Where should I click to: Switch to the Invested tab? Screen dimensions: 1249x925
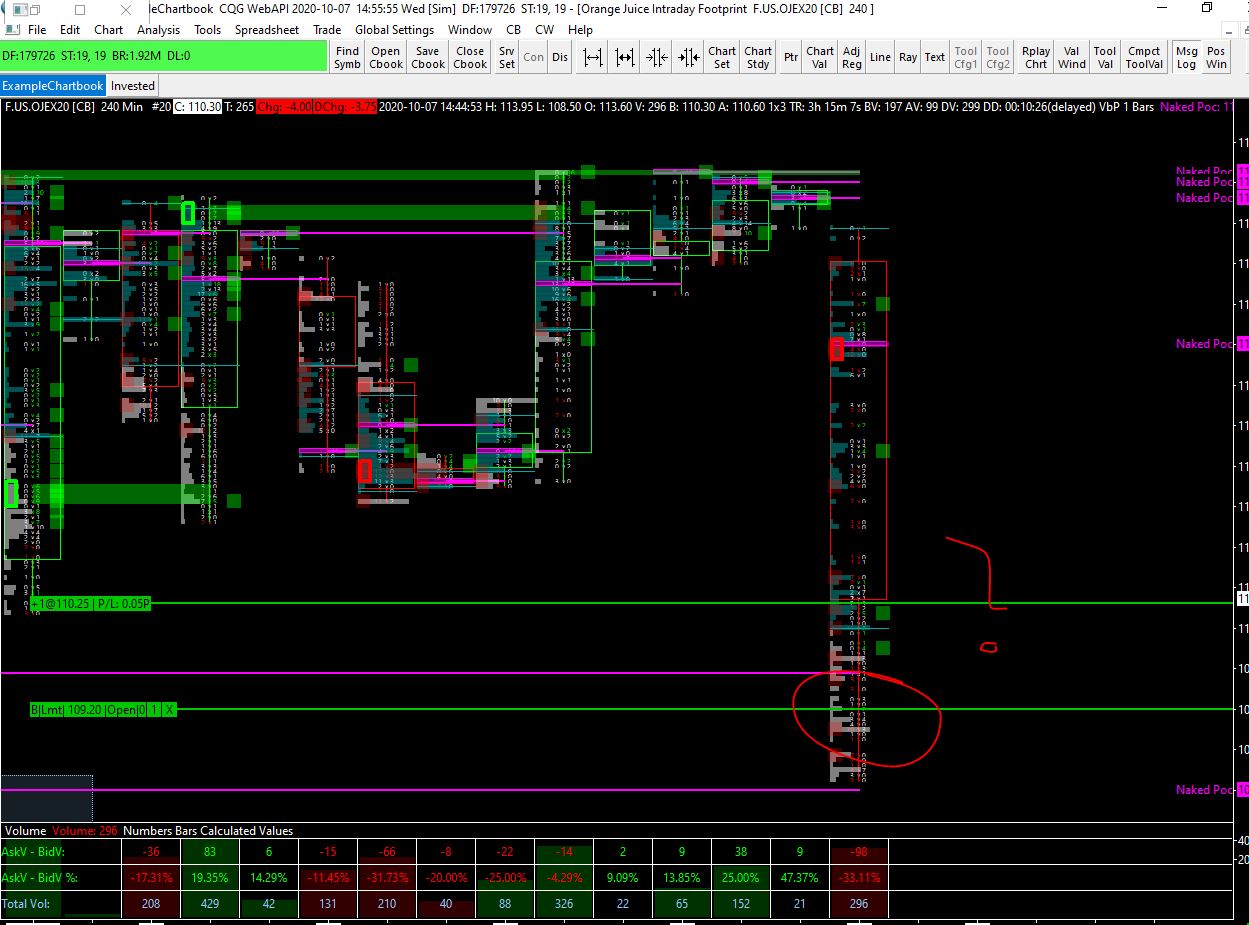pyautogui.click(x=133, y=86)
